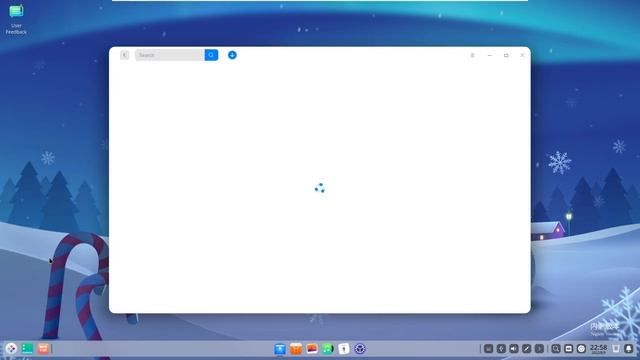This screenshot has height=360, width=640.
Task: Open the launcher from the dock
Action: pos(11,349)
